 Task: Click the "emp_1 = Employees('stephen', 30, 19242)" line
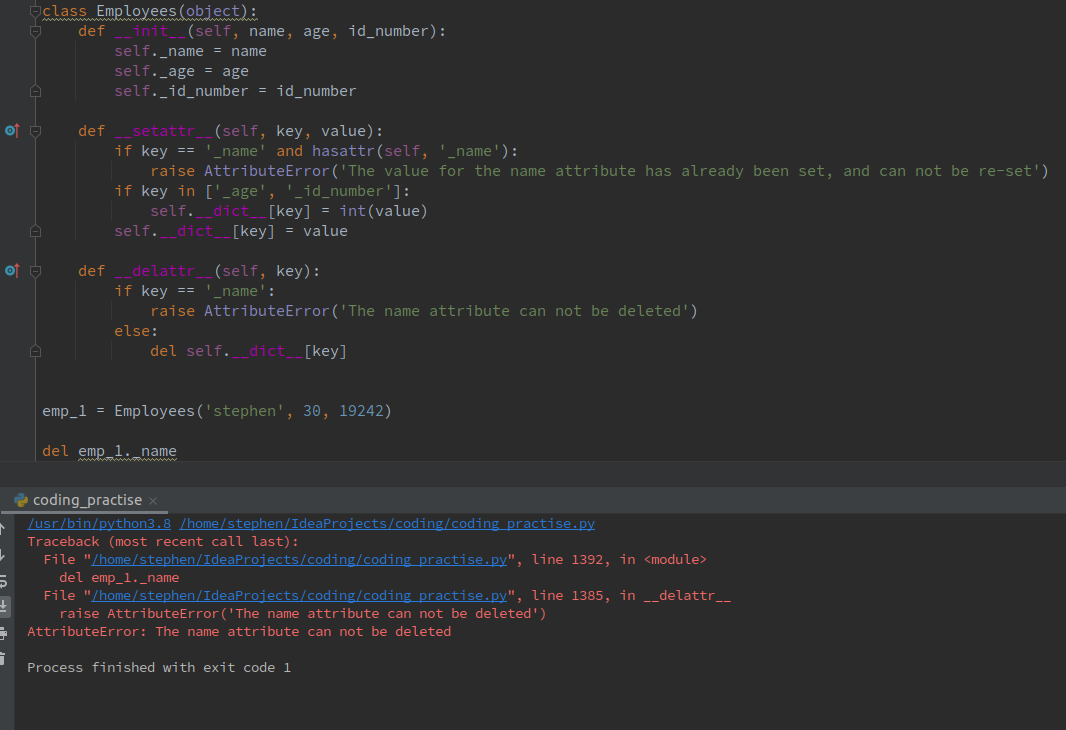click(217, 411)
